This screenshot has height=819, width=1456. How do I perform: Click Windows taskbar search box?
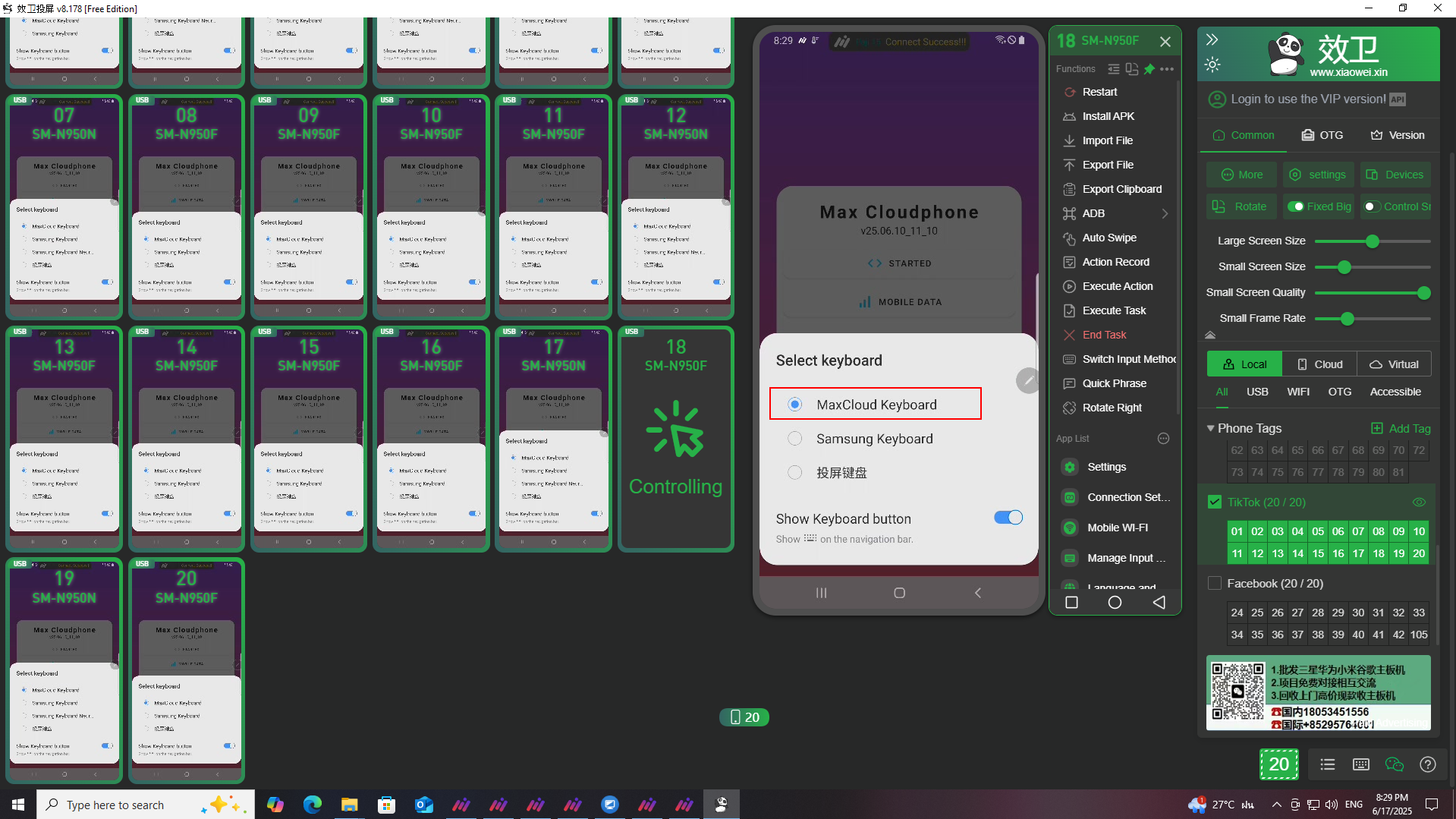146,805
